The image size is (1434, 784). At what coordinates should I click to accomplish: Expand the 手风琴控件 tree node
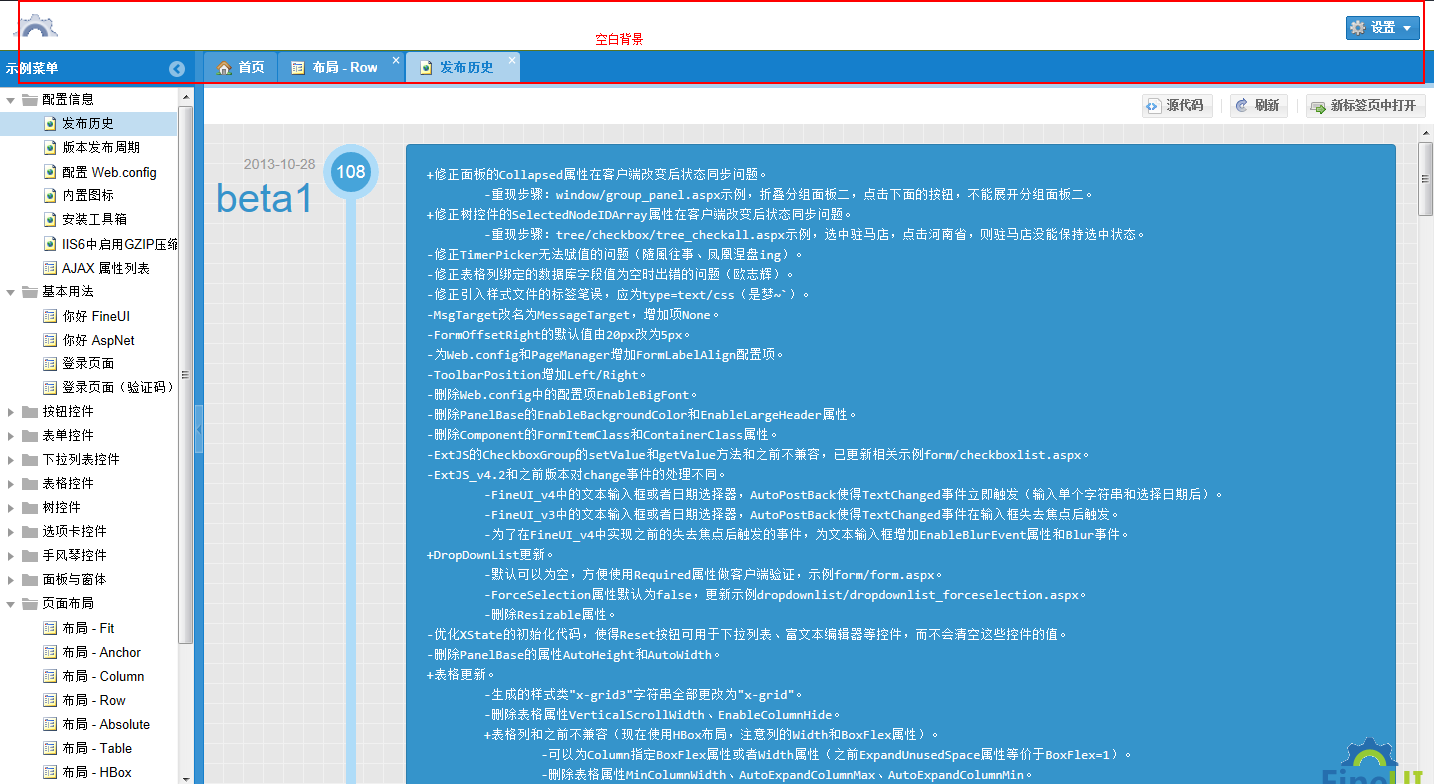pyautogui.click(x=11, y=555)
